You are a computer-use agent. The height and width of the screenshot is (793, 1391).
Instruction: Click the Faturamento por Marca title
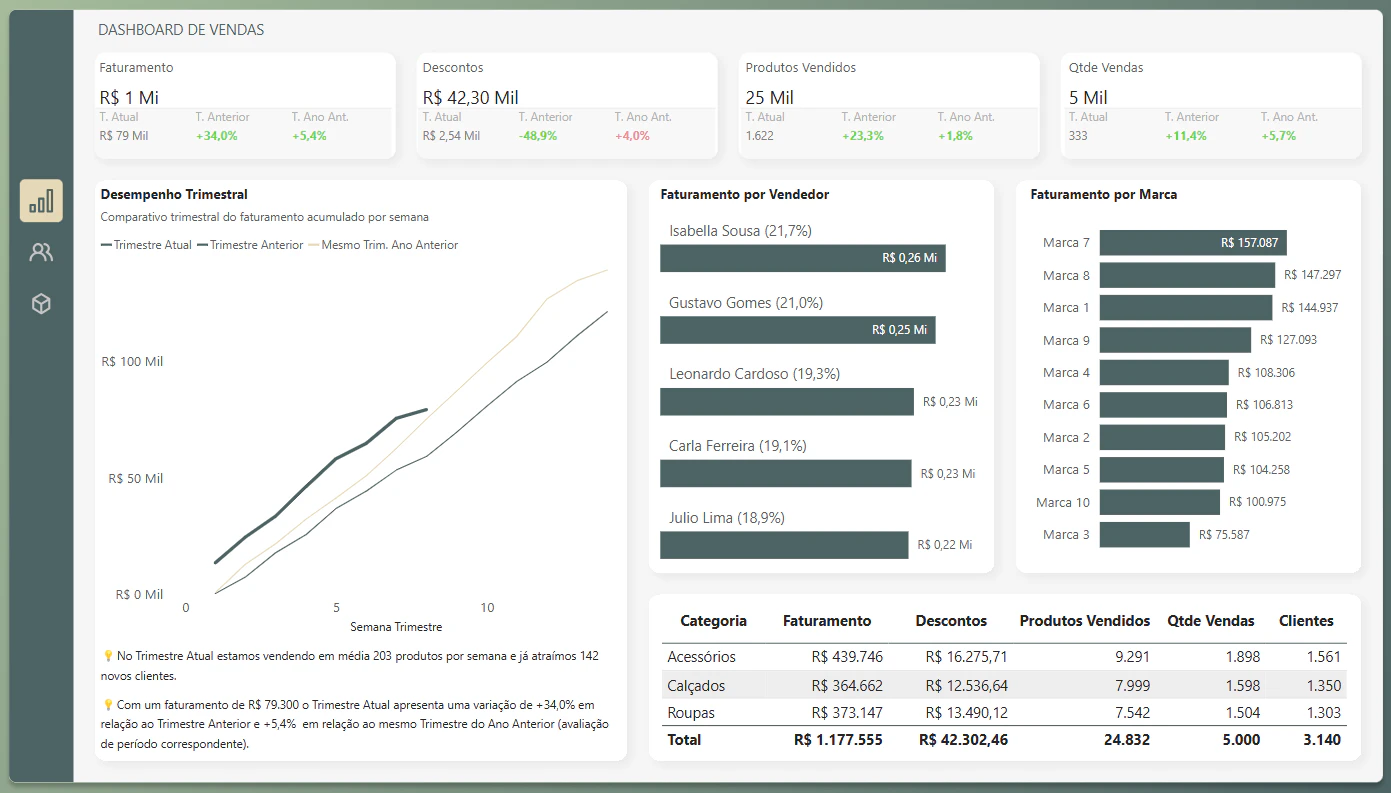pos(1104,195)
